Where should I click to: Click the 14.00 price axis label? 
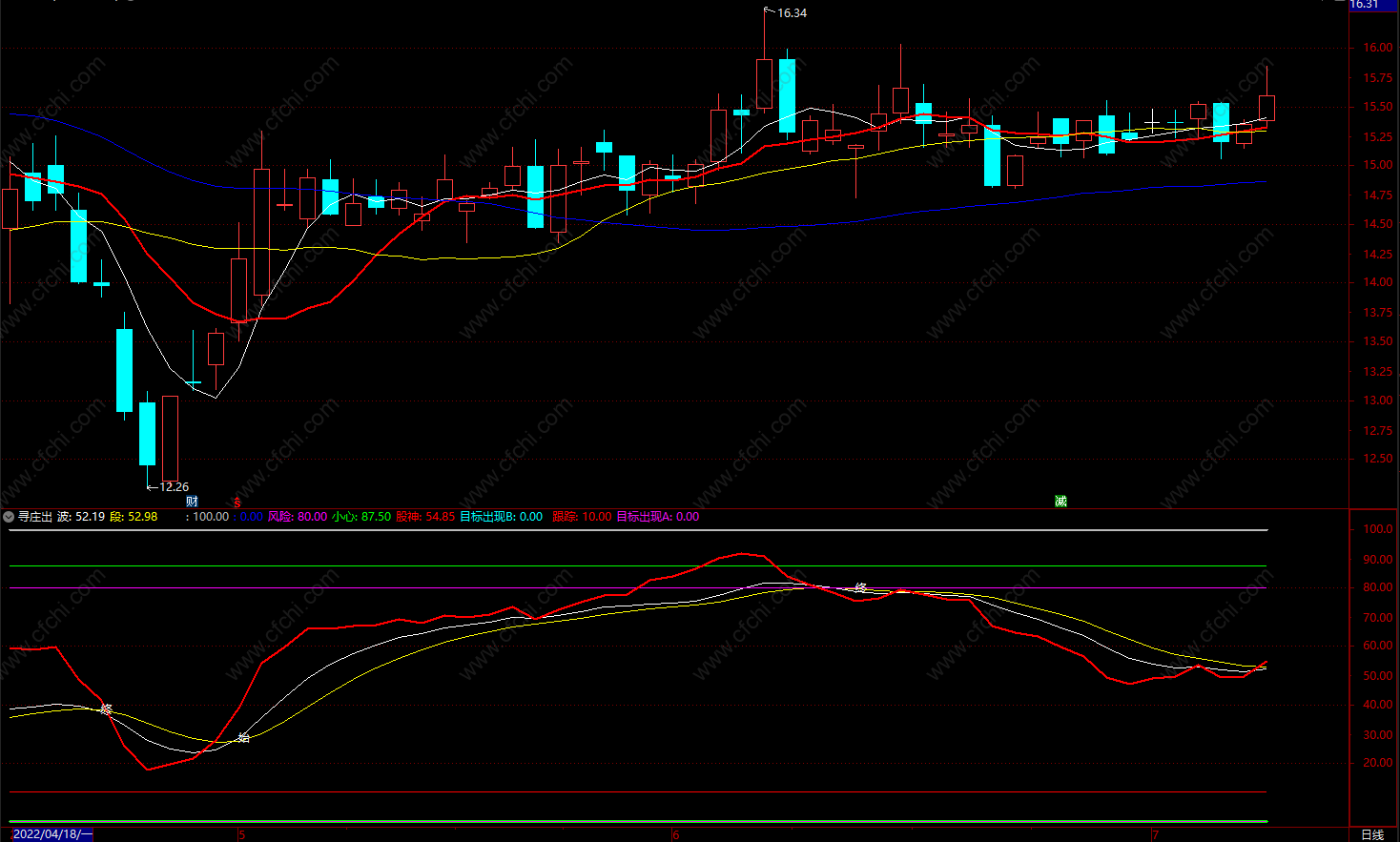pos(1377,282)
